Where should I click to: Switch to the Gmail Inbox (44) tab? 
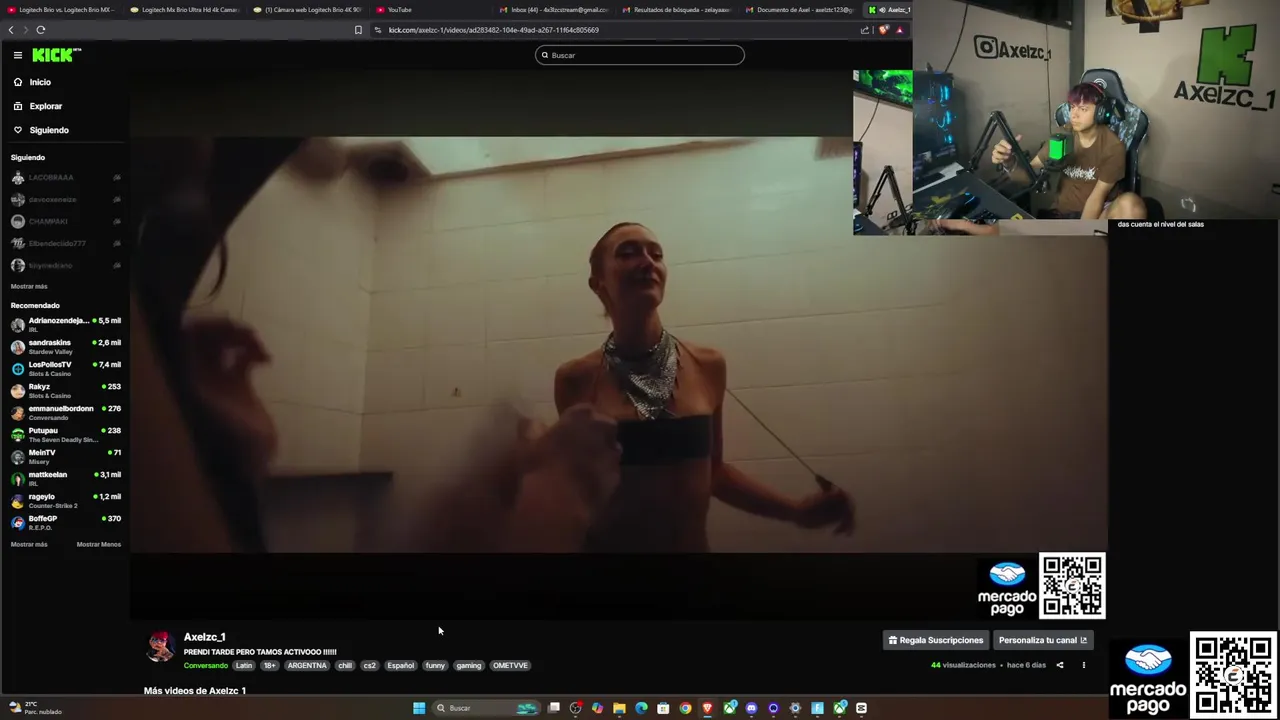[x=555, y=10]
